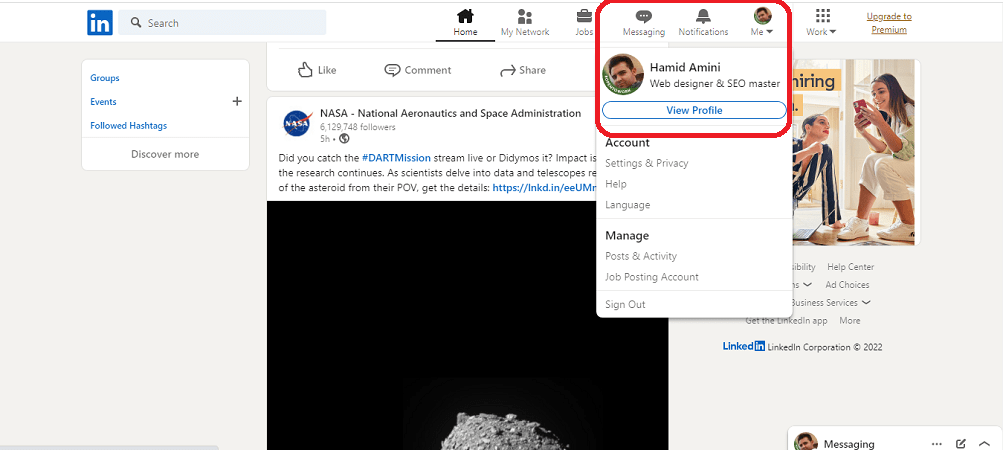Click the LinkedIn logo icon
This screenshot has width=1003, height=450.
(100, 23)
